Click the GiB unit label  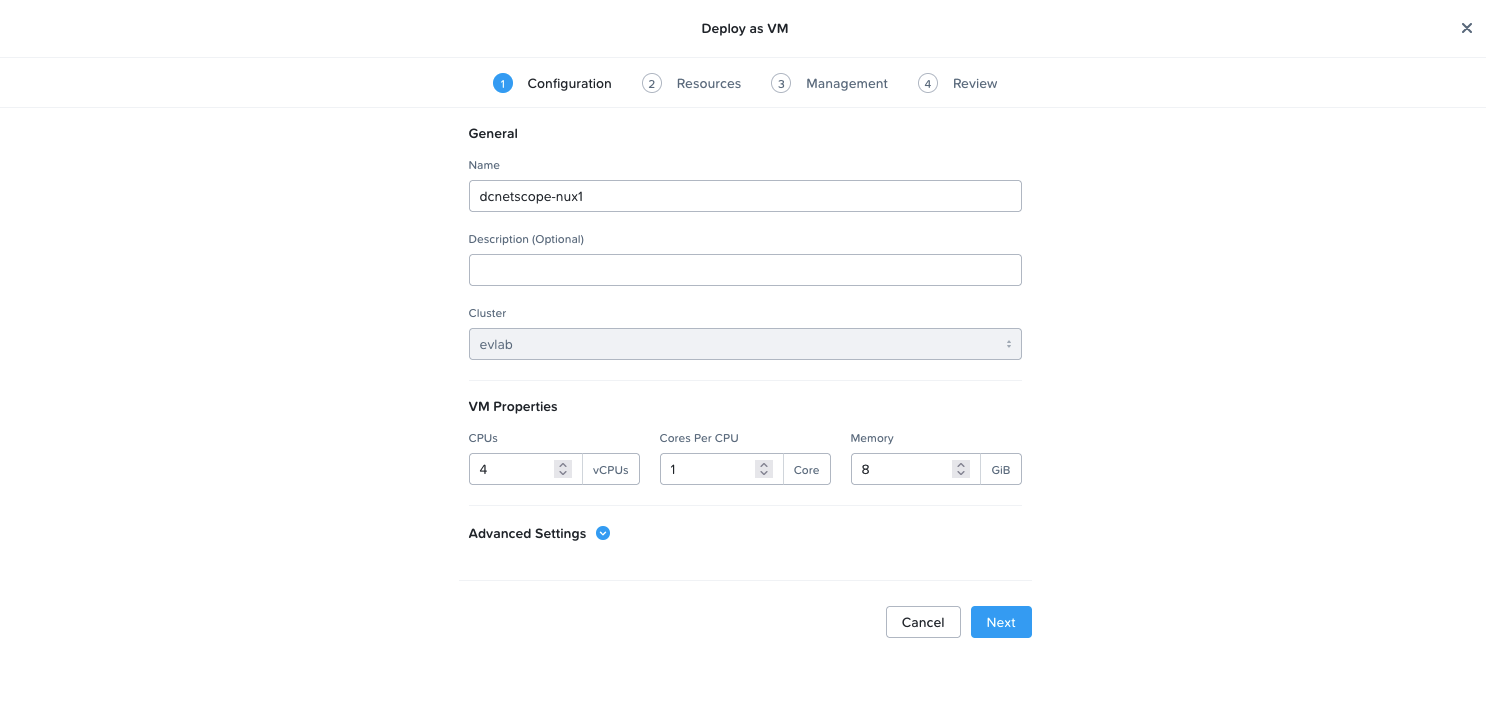click(1001, 469)
